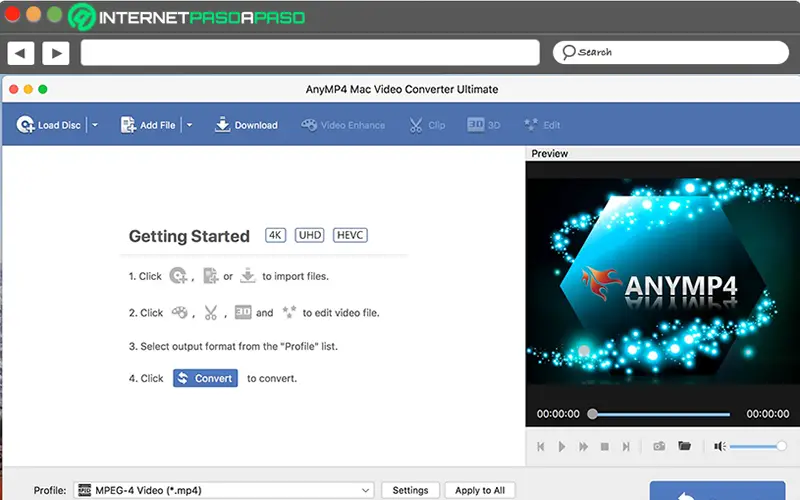The image size is (800, 500).
Task: Click the Load Disc toolbar icon
Action: pos(25,124)
